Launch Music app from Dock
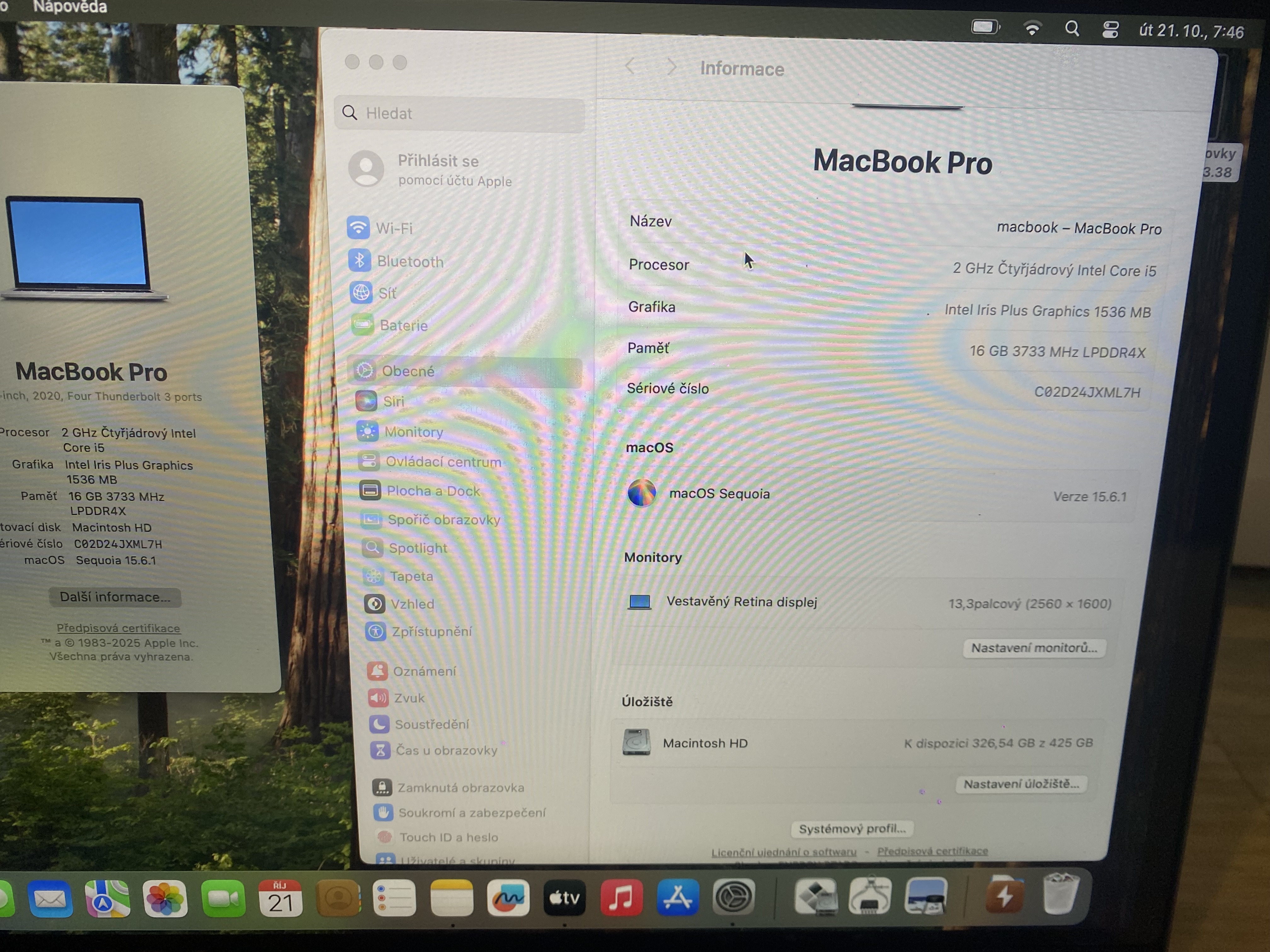This screenshot has width=1270, height=952. point(621,898)
